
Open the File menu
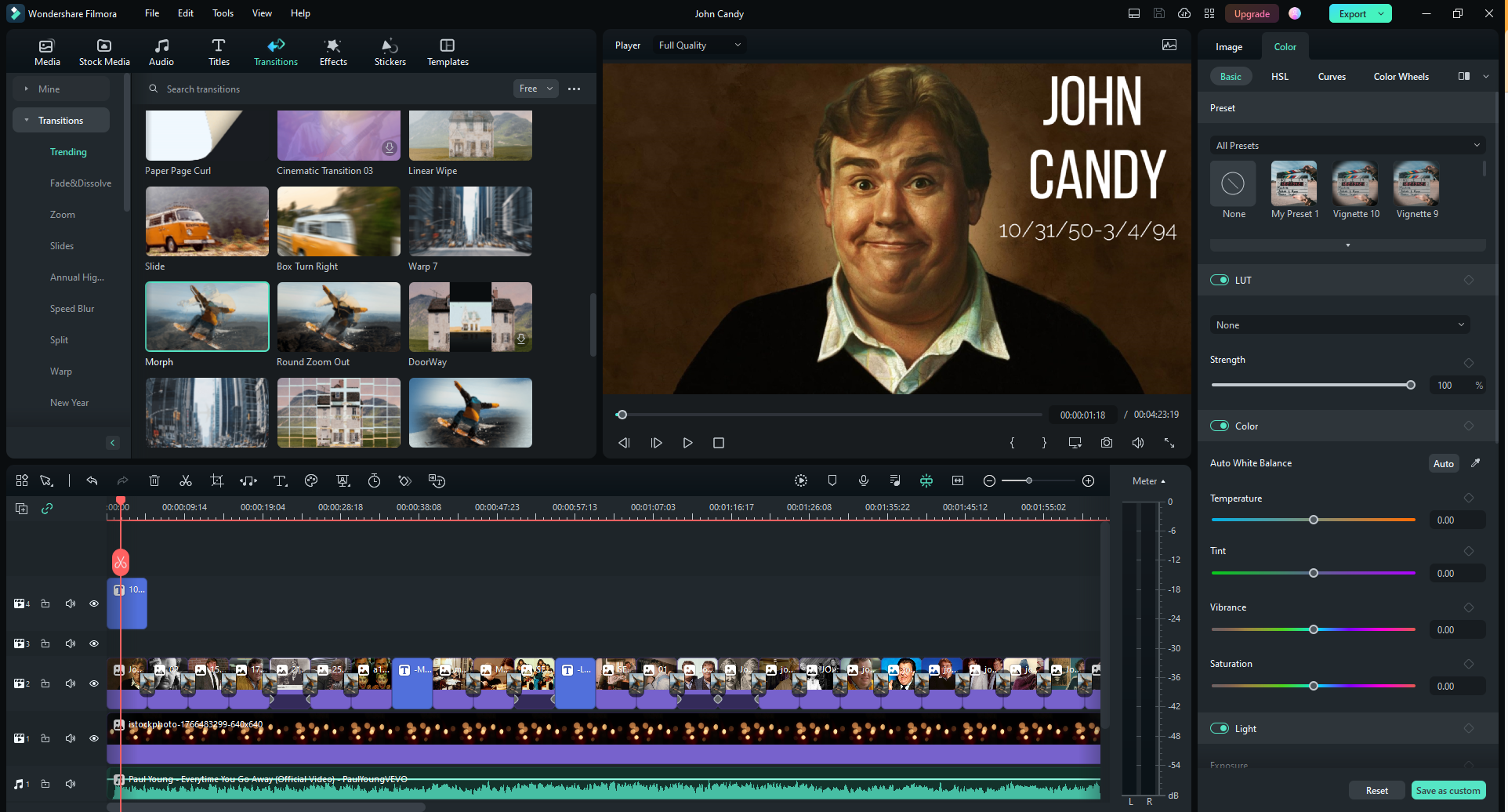pos(152,13)
